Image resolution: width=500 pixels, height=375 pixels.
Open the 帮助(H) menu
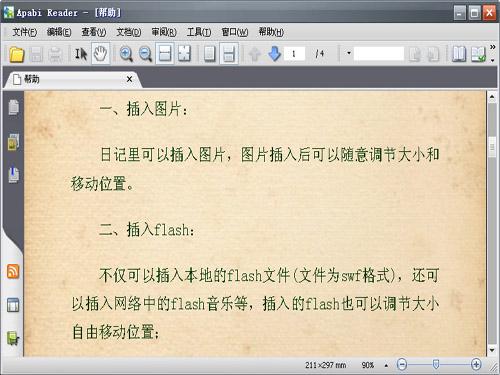pyautogui.click(x=271, y=32)
